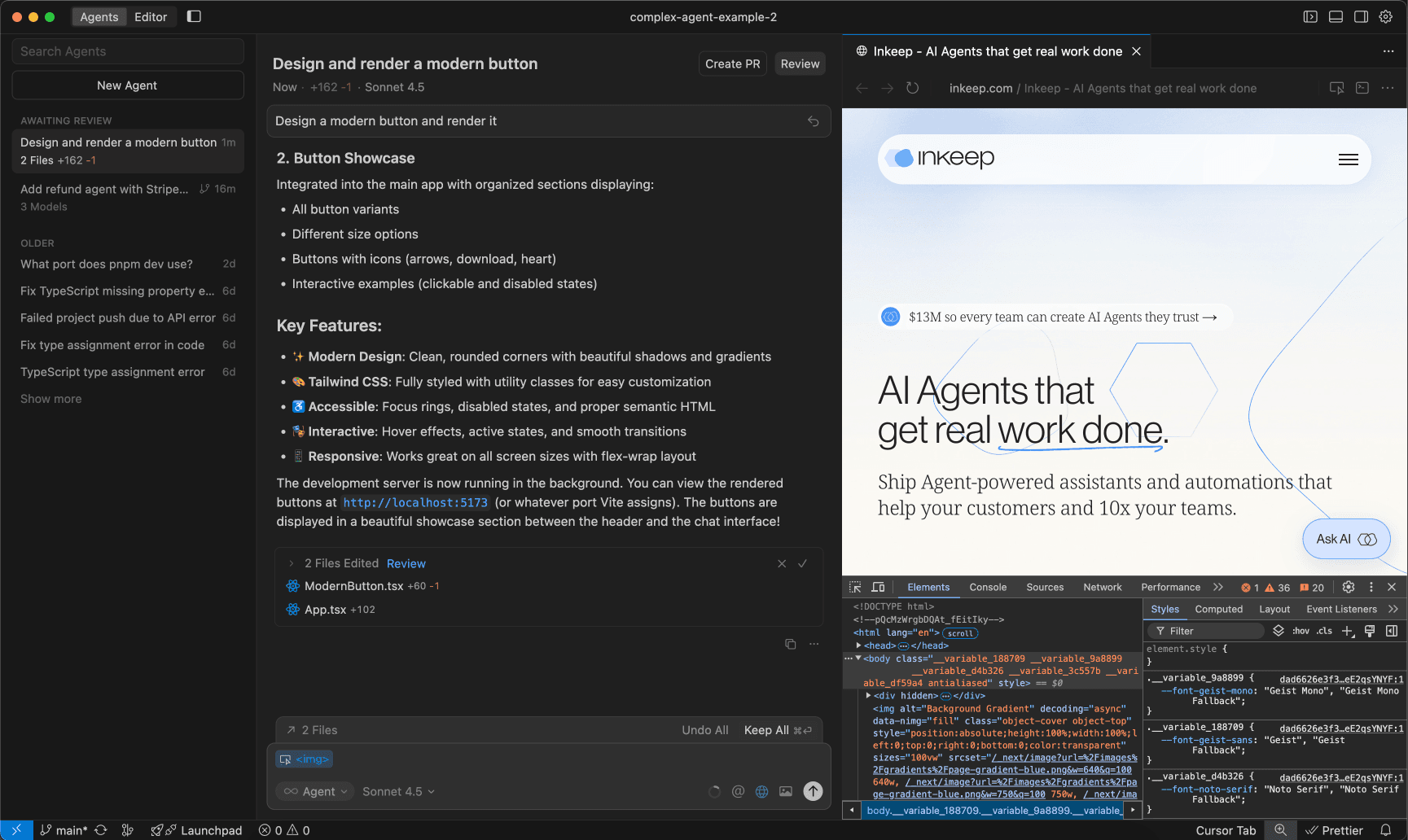Open DevTools settings gear
1408x840 pixels.
tap(1348, 587)
